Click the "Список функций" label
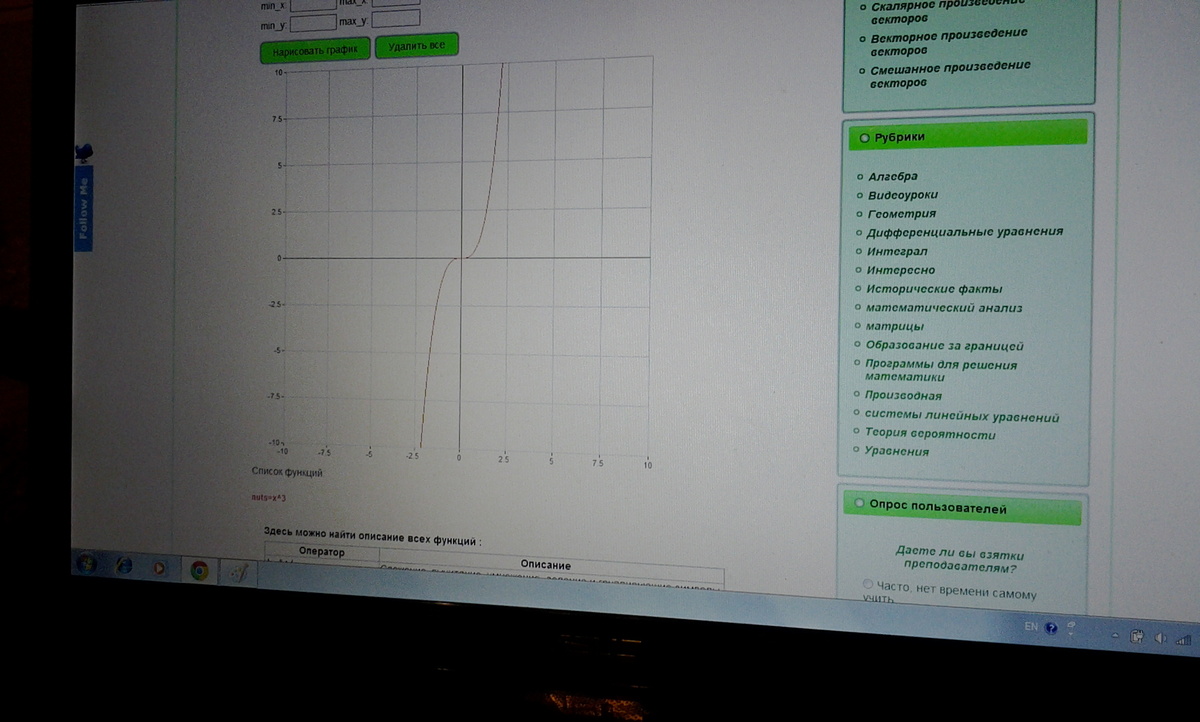Image resolution: width=1200 pixels, height=722 pixels. pos(287,472)
